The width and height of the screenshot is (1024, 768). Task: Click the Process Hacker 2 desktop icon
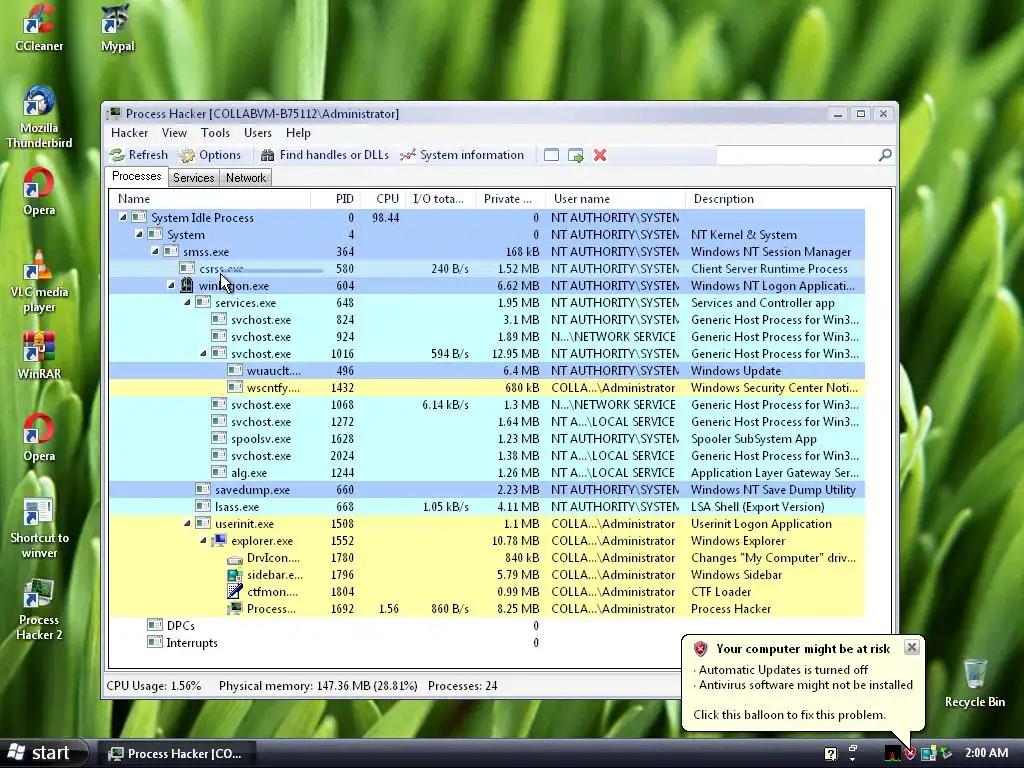click(x=39, y=610)
